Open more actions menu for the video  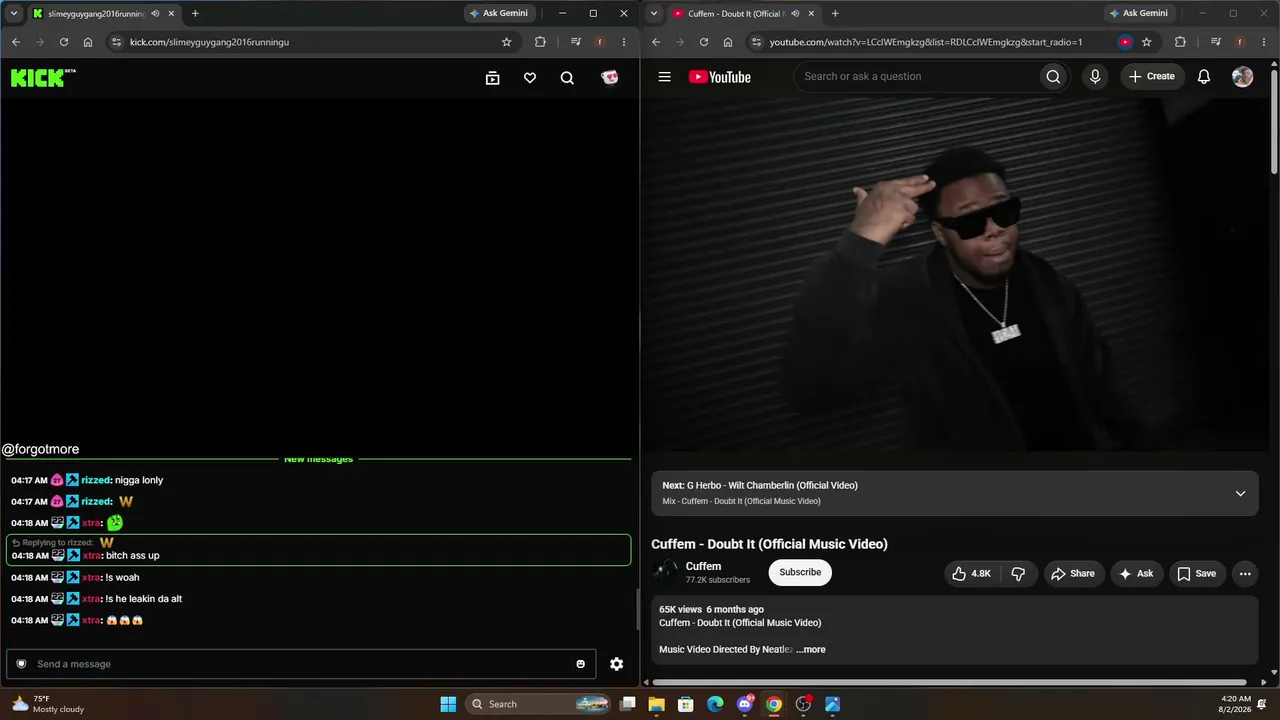[1245, 573]
